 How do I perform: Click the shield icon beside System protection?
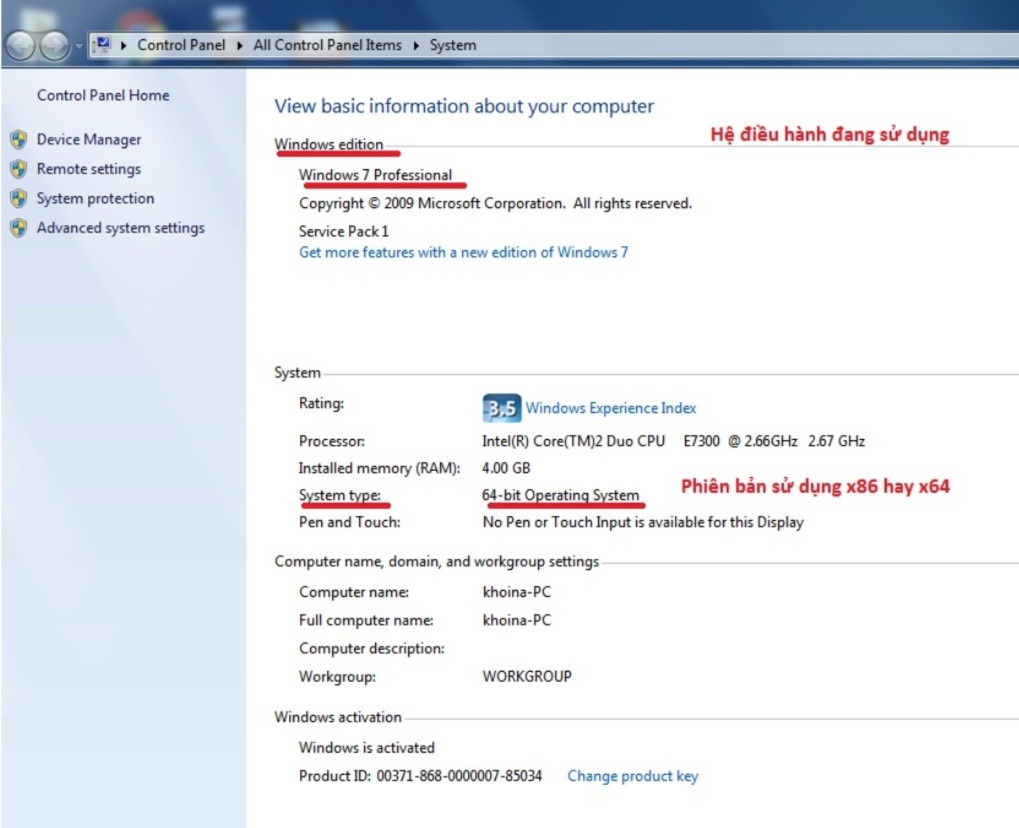coord(19,198)
